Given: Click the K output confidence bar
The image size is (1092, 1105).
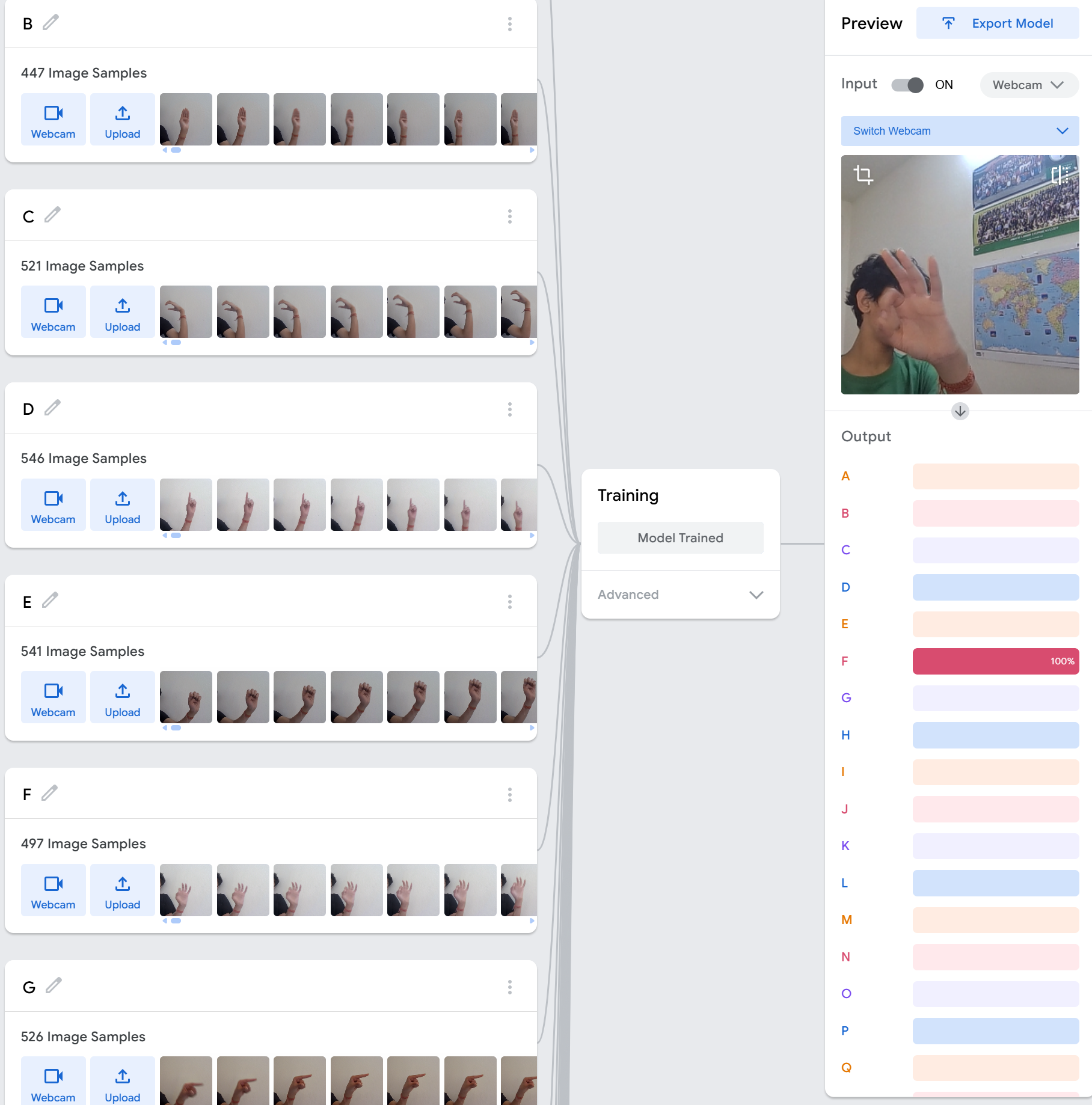Looking at the screenshot, I should click(996, 846).
